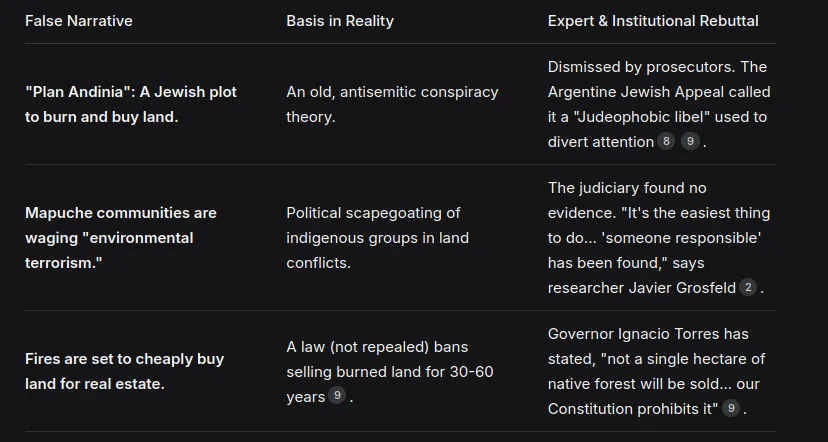The height and width of the screenshot is (442, 828).
Task: Click citation 9 after "30-60 years"
Action: [338, 397]
